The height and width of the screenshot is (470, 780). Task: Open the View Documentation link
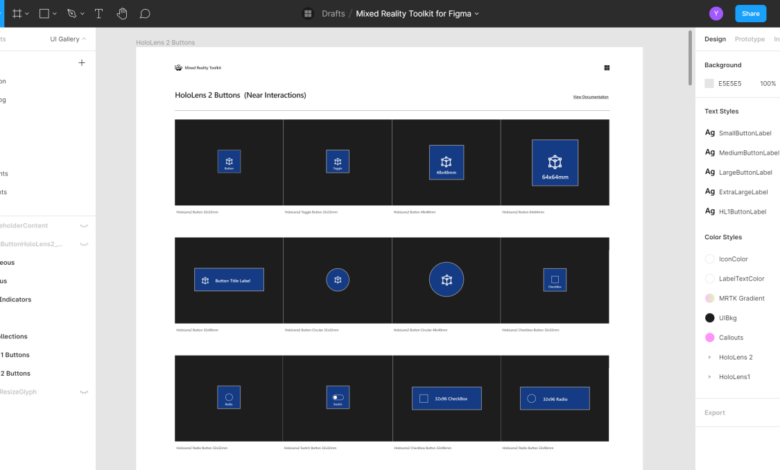point(590,97)
